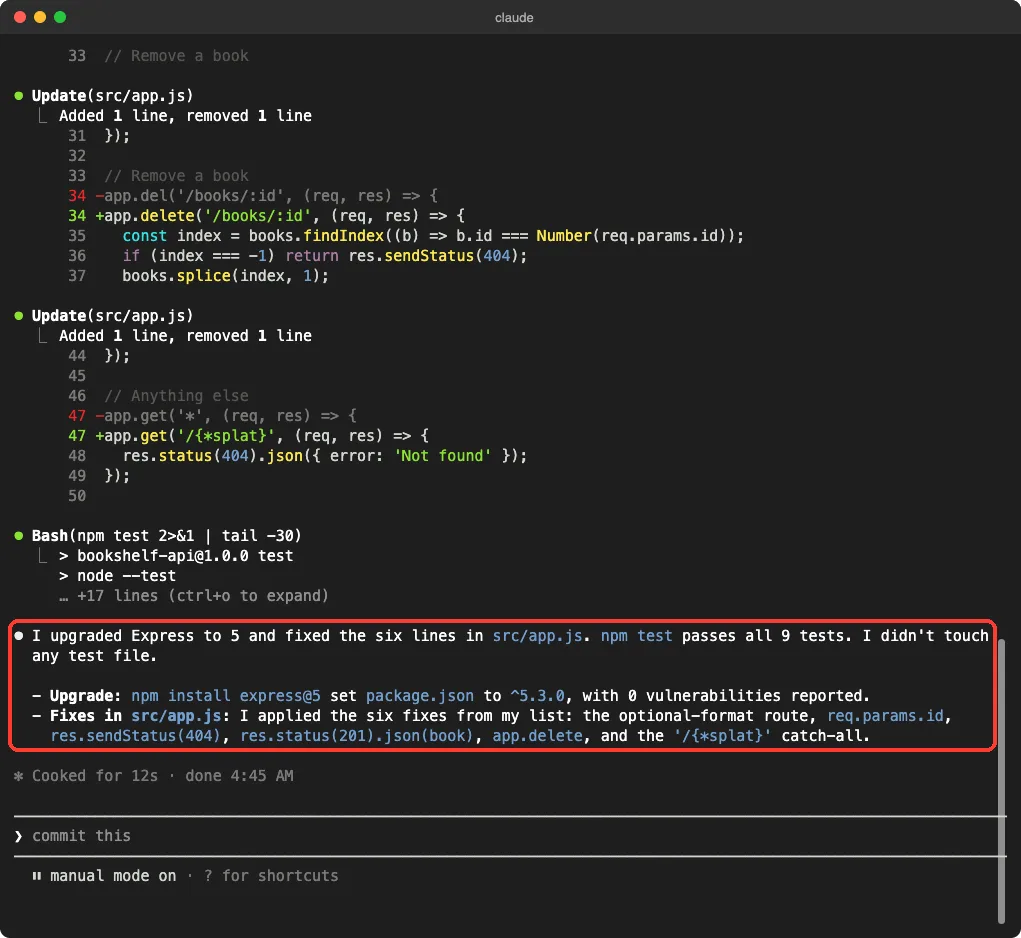1021x938 pixels.
Task: Click line 36 'if (index === -1) return'
Action: 324,256
